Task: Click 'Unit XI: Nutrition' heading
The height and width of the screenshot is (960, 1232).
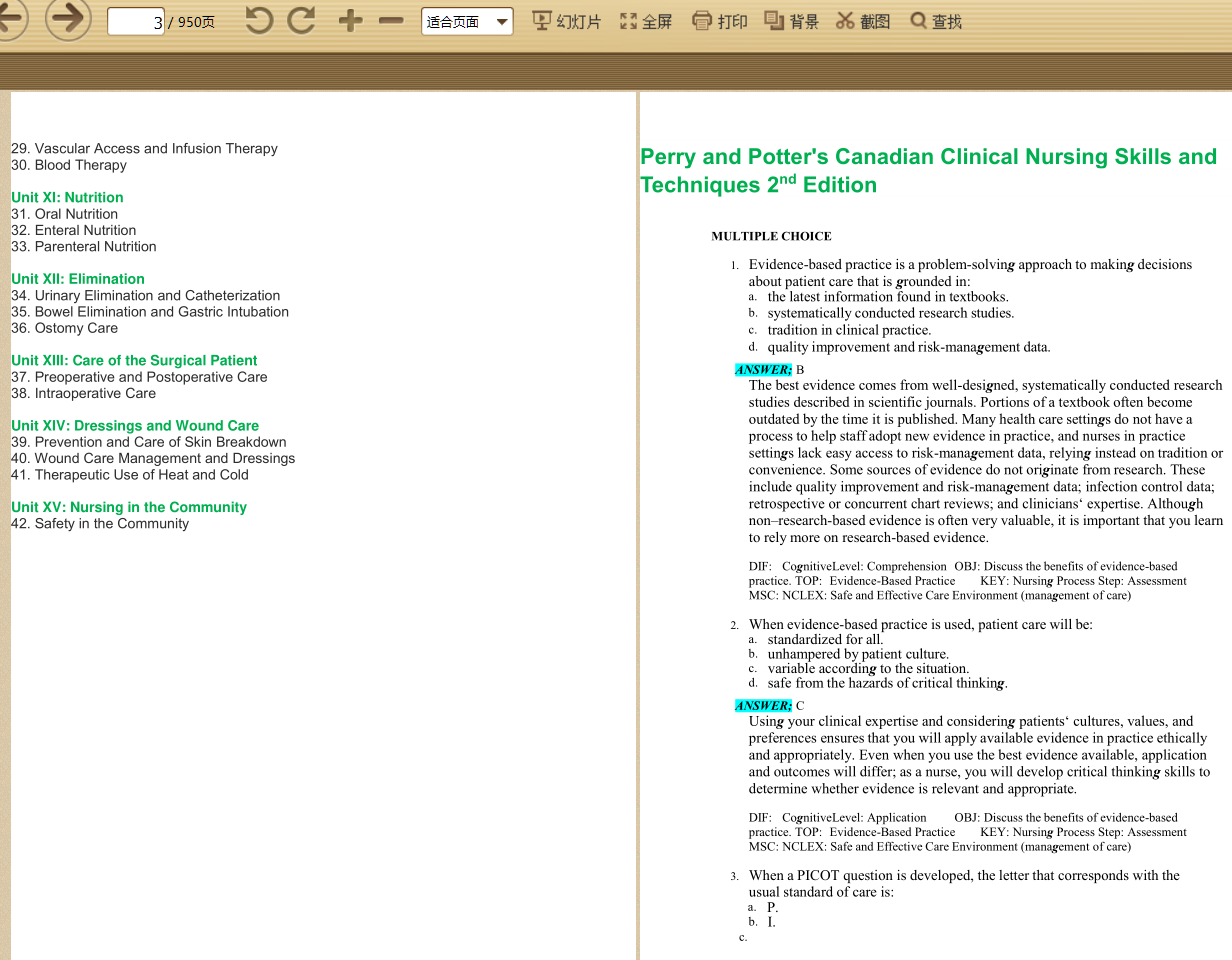Action: tap(67, 197)
